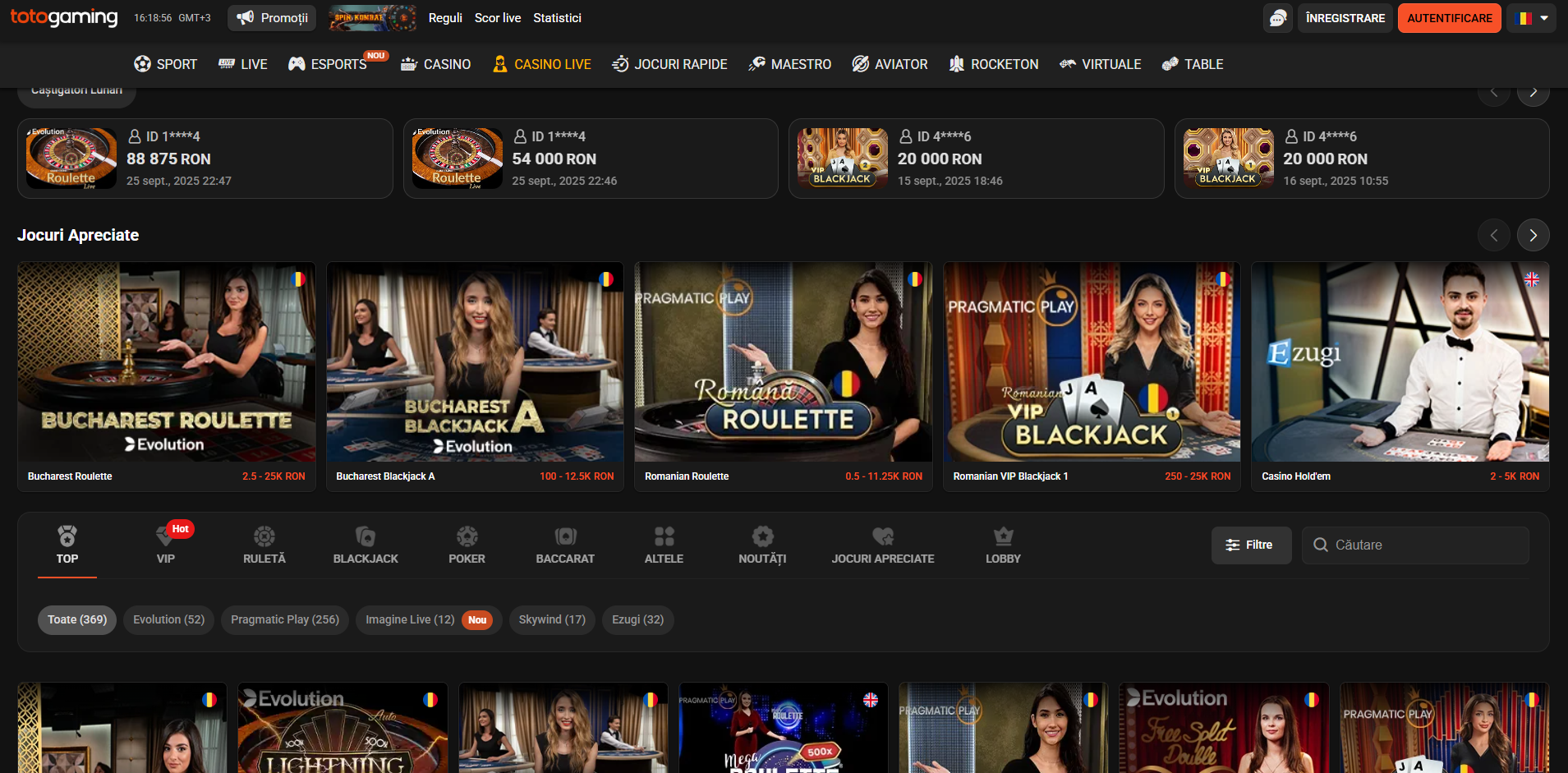Viewport: 1568px width, 773px height.
Task: Click the Înregistrare sign-up button
Action: (x=1345, y=18)
